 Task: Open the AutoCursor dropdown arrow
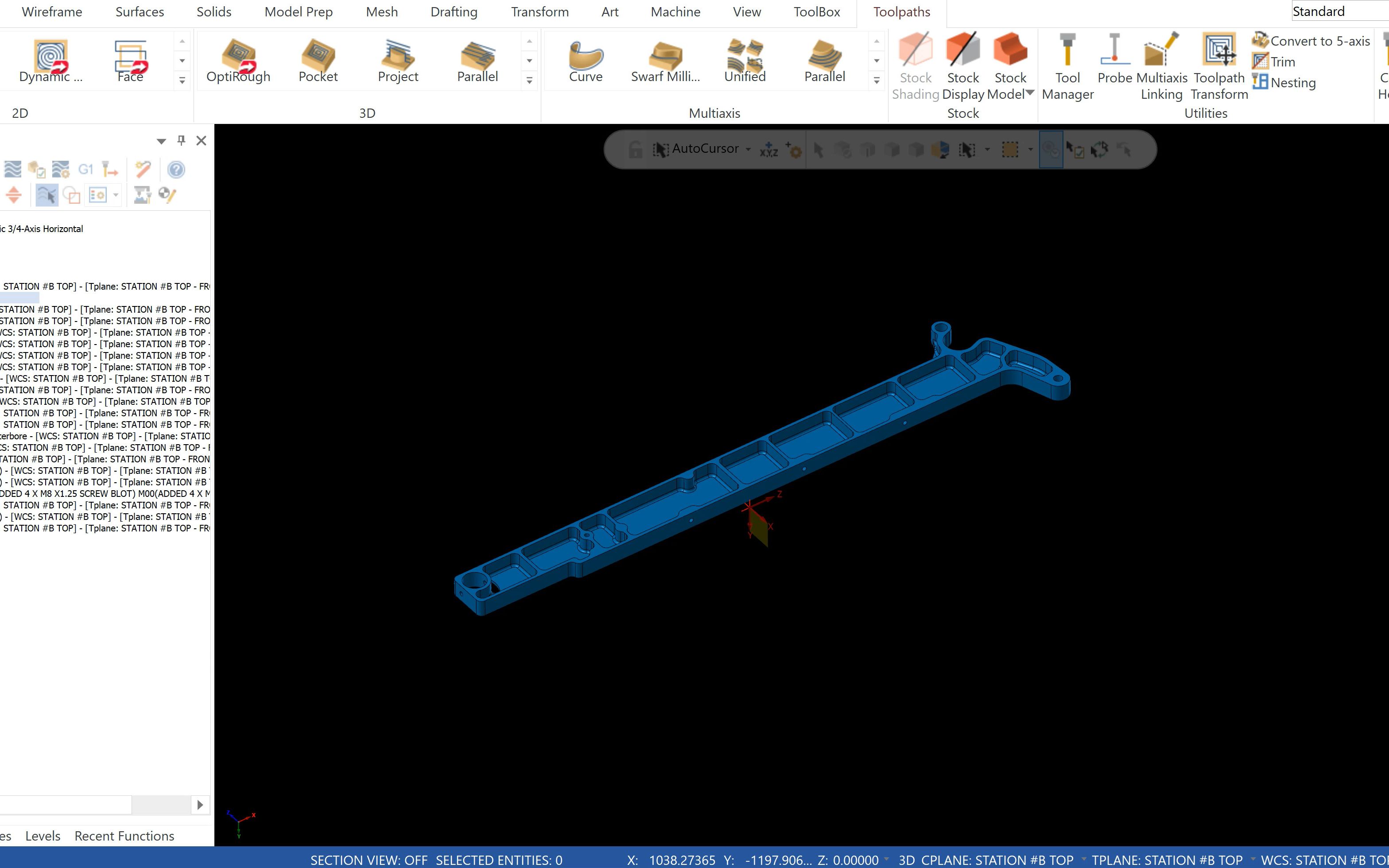748,149
